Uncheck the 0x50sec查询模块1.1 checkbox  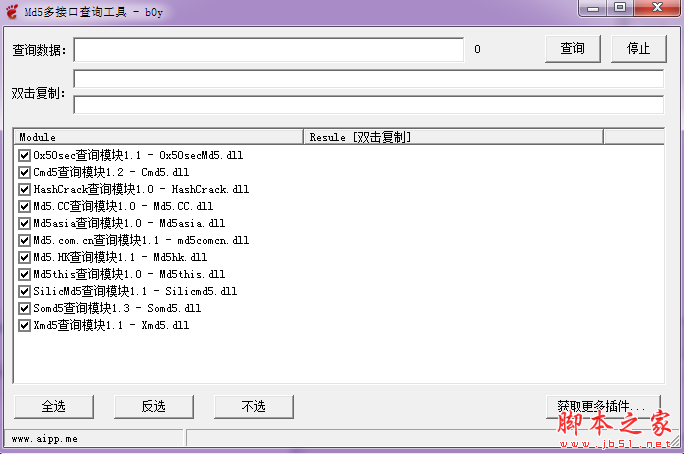pyautogui.click(x=24, y=155)
